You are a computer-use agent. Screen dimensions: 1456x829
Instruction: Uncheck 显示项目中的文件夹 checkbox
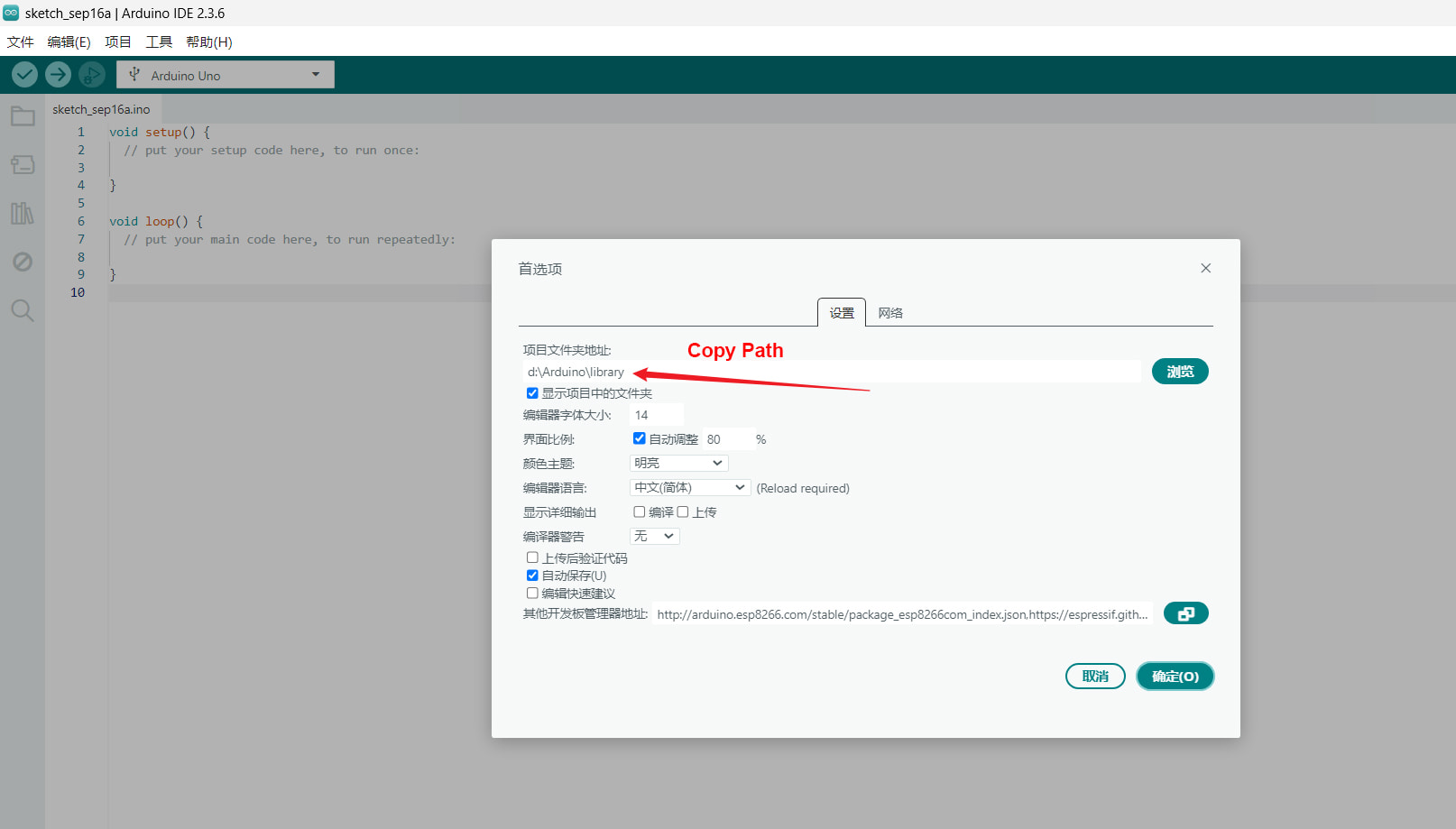(x=532, y=393)
